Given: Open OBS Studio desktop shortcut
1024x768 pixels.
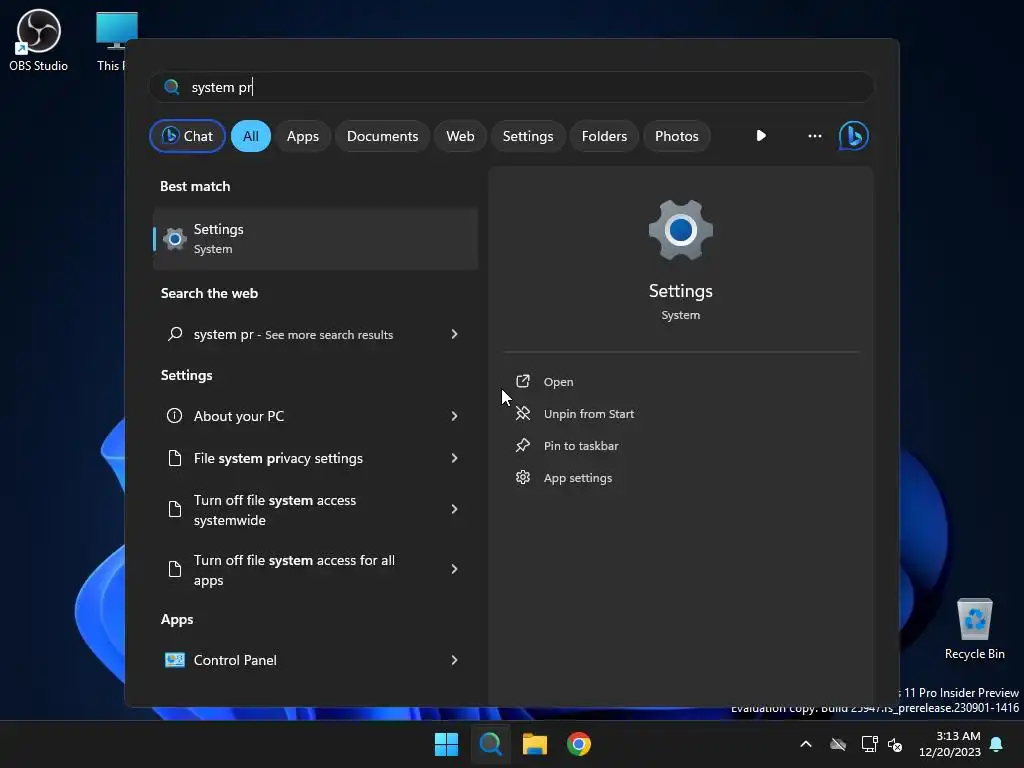Looking at the screenshot, I should pos(39,40).
